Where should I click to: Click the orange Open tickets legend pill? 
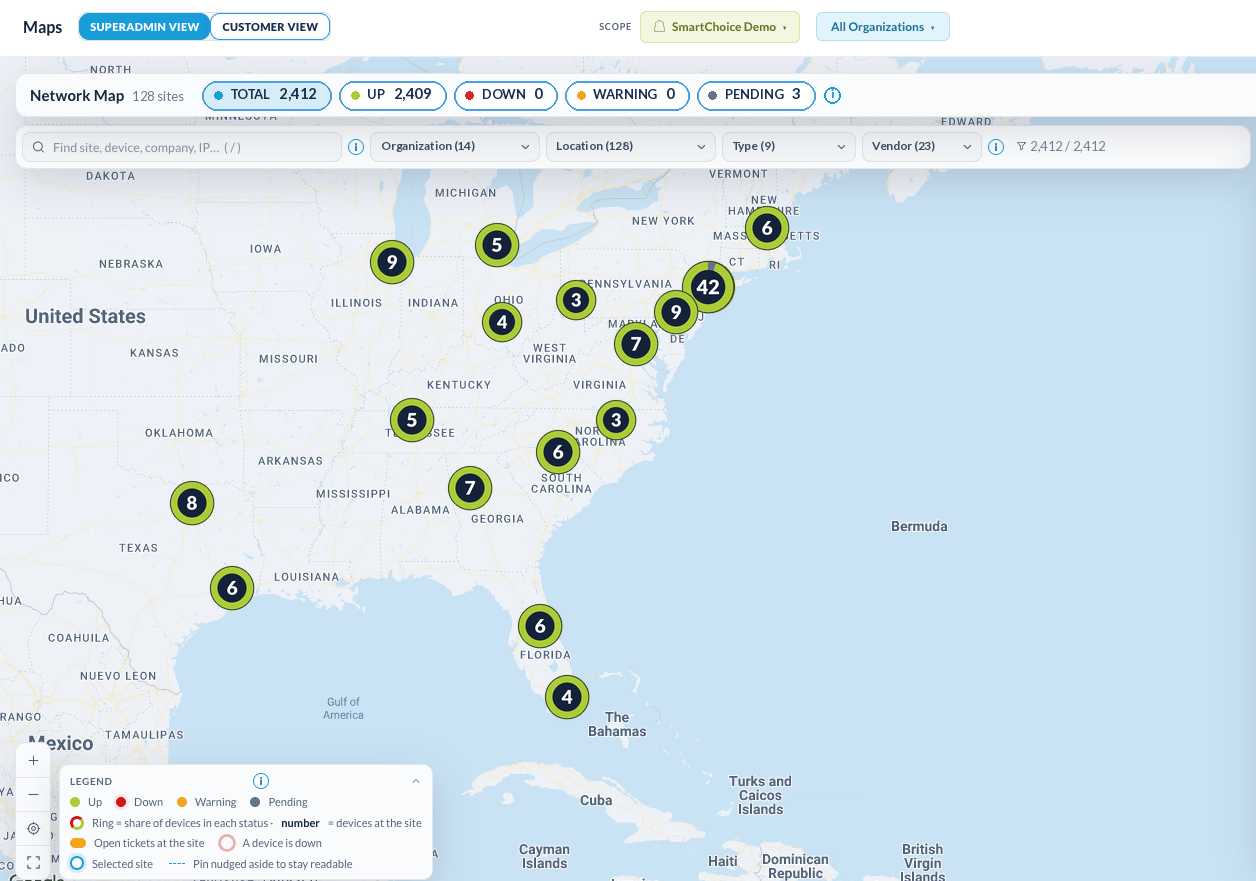(78, 843)
